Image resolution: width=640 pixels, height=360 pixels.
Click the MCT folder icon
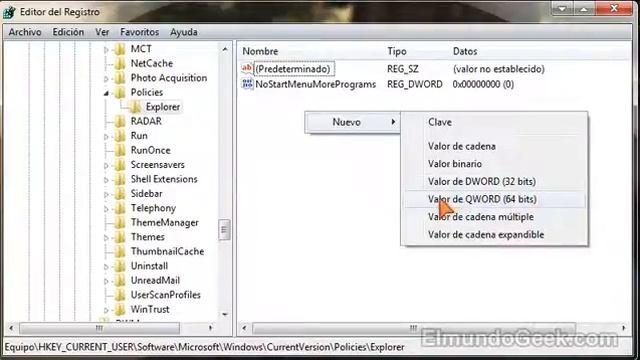tap(120, 49)
